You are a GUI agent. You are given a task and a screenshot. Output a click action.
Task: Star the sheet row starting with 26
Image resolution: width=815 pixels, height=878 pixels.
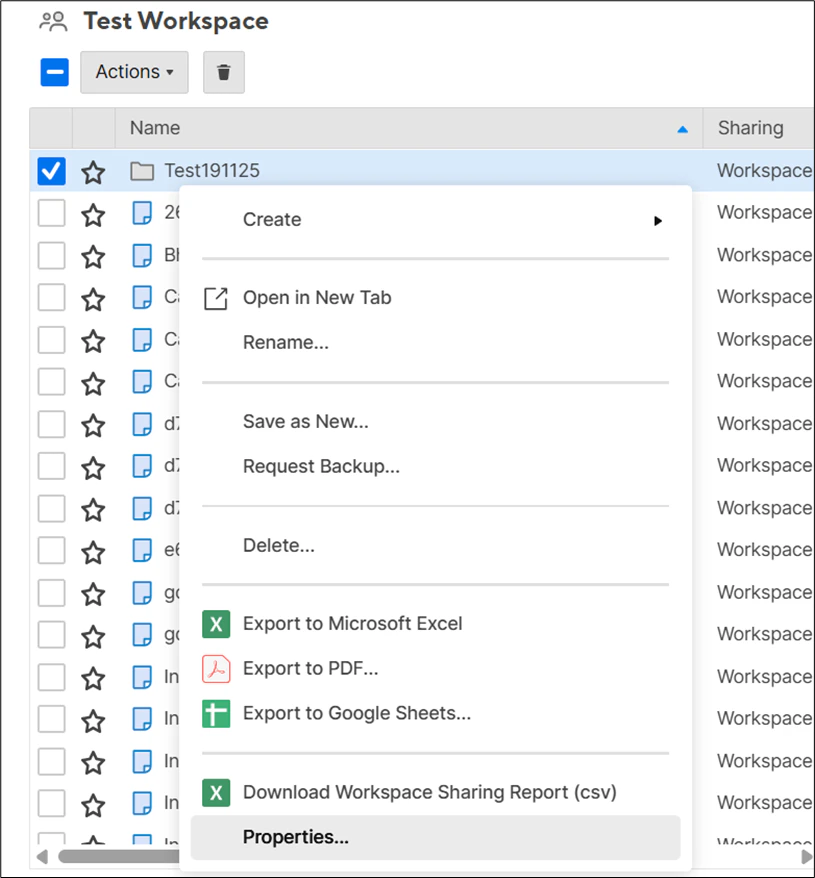click(93, 214)
